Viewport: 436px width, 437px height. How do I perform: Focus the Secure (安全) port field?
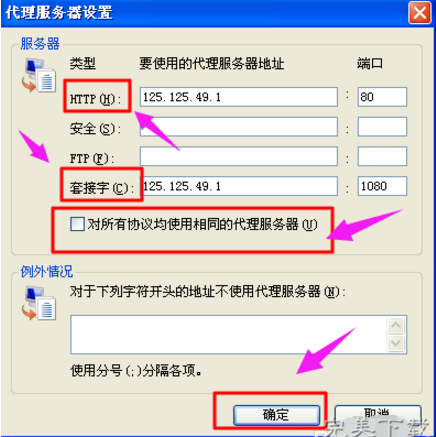382,127
